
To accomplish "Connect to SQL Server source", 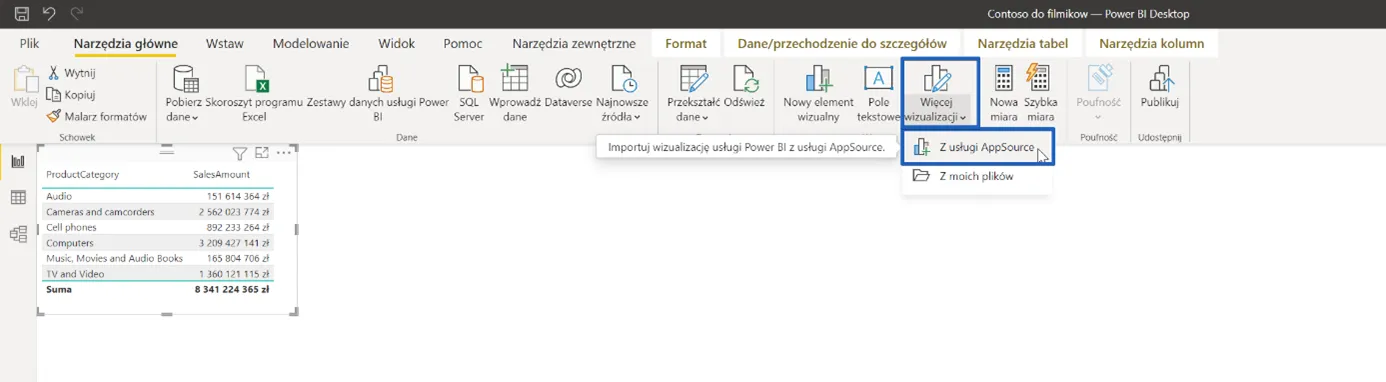I will click(469, 94).
